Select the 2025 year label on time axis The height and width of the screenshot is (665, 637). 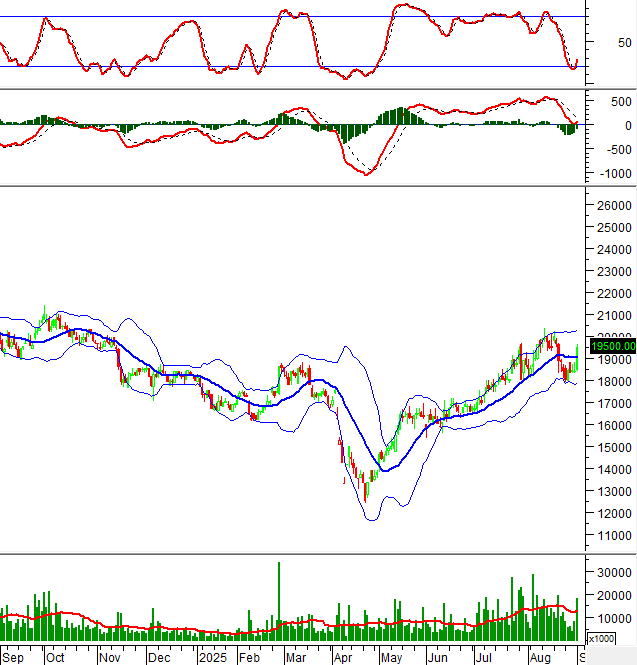(x=213, y=657)
